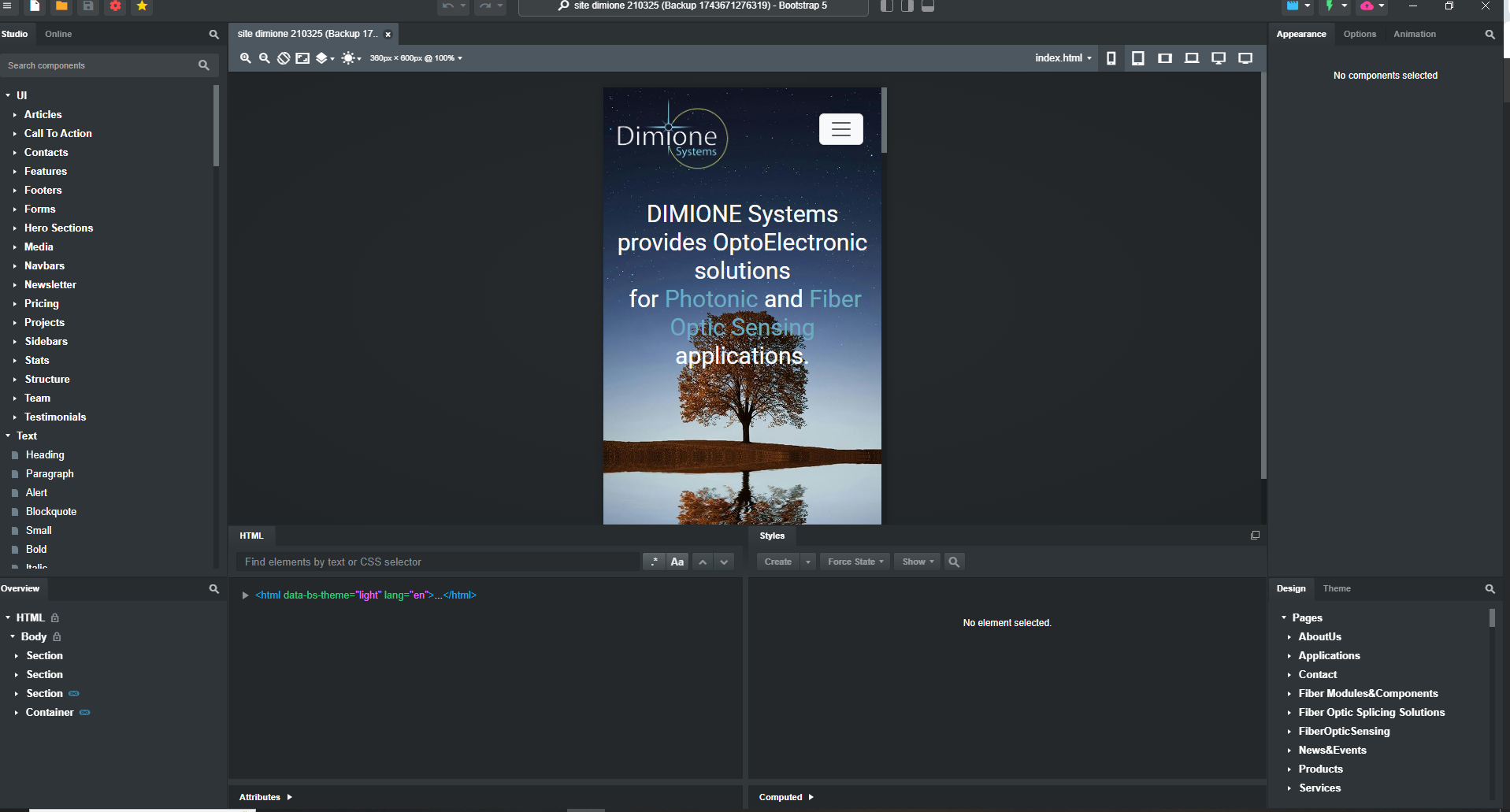Search styles with the magnifier icon

pyautogui.click(x=954, y=562)
